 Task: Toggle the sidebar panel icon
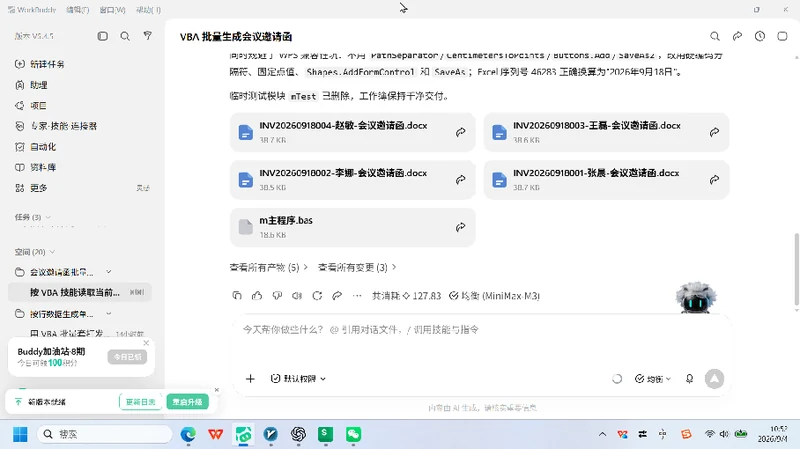click(x=103, y=36)
